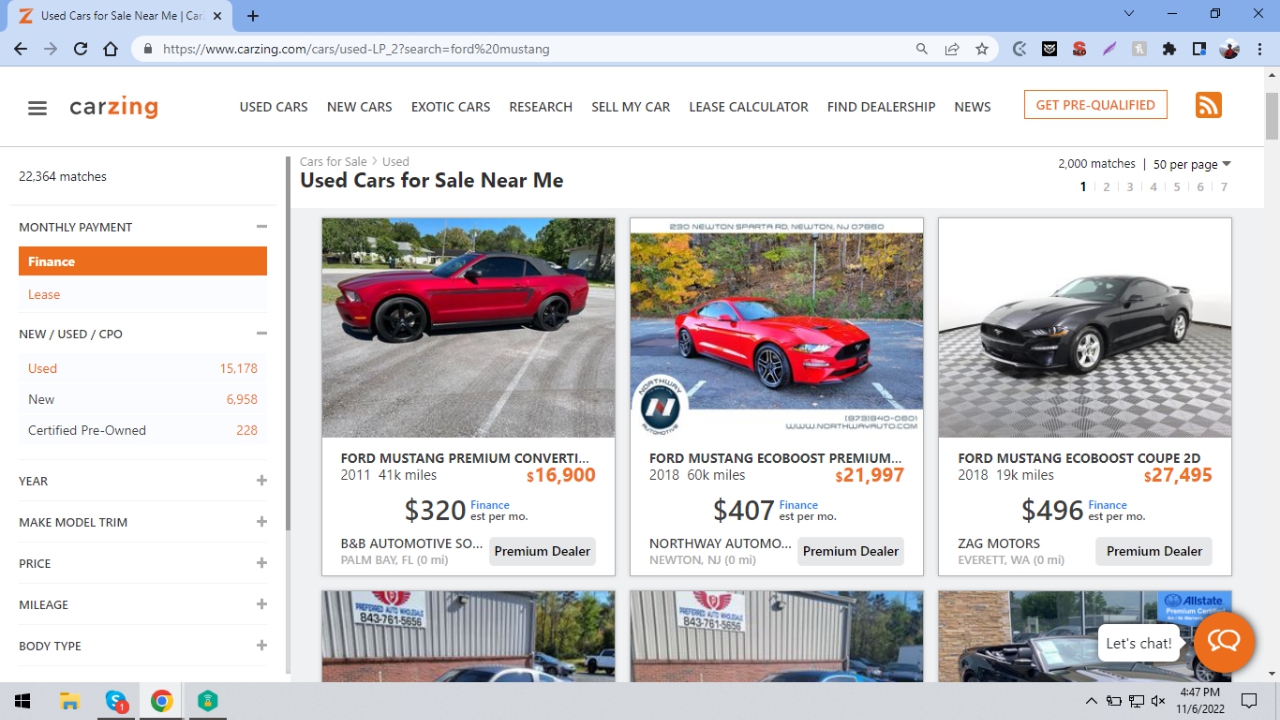Expand the Body Type filter

click(261, 646)
